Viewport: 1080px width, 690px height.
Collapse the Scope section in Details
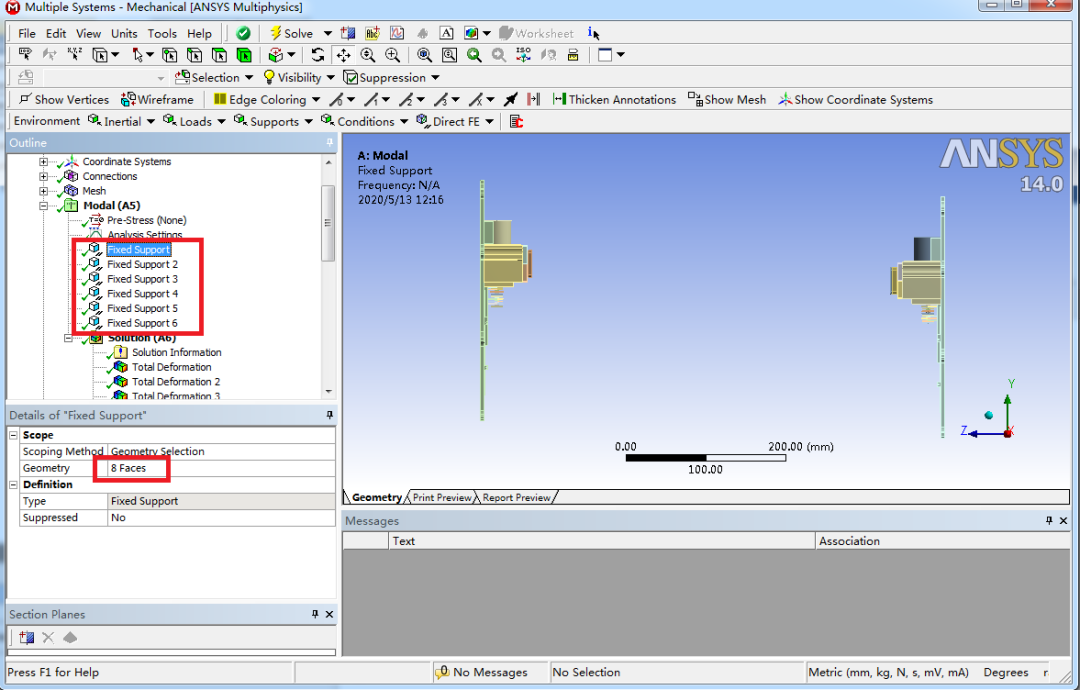point(13,435)
